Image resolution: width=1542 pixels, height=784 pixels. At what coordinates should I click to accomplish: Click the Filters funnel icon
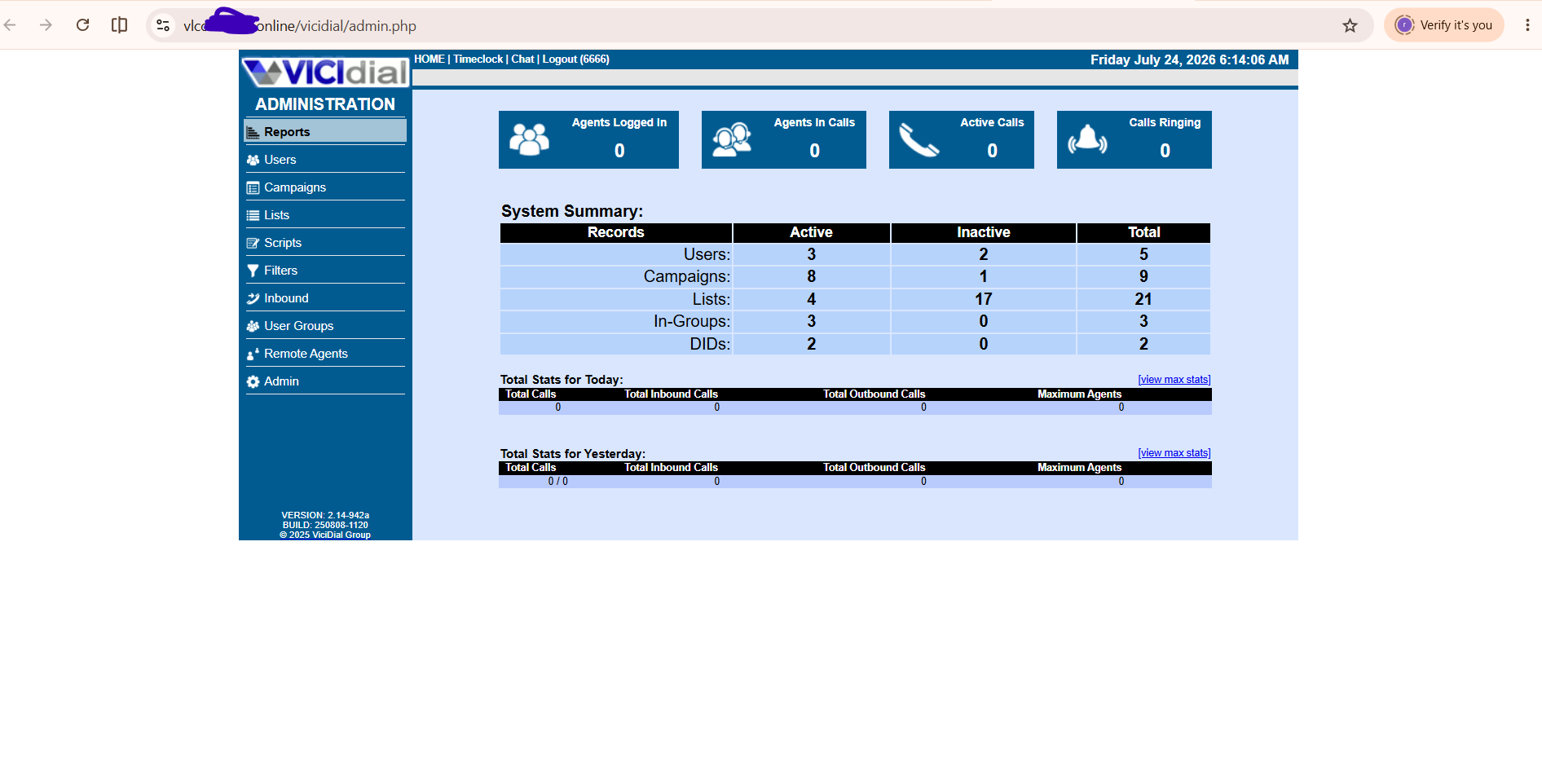point(253,271)
